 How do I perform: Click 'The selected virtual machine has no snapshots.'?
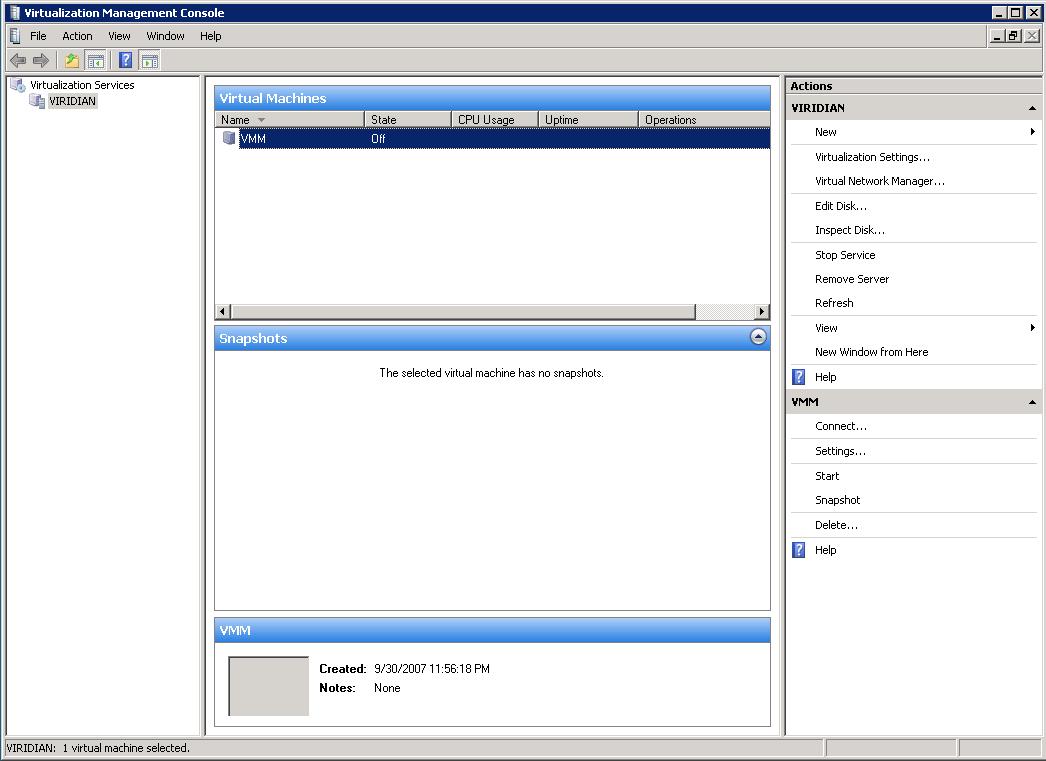491,373
